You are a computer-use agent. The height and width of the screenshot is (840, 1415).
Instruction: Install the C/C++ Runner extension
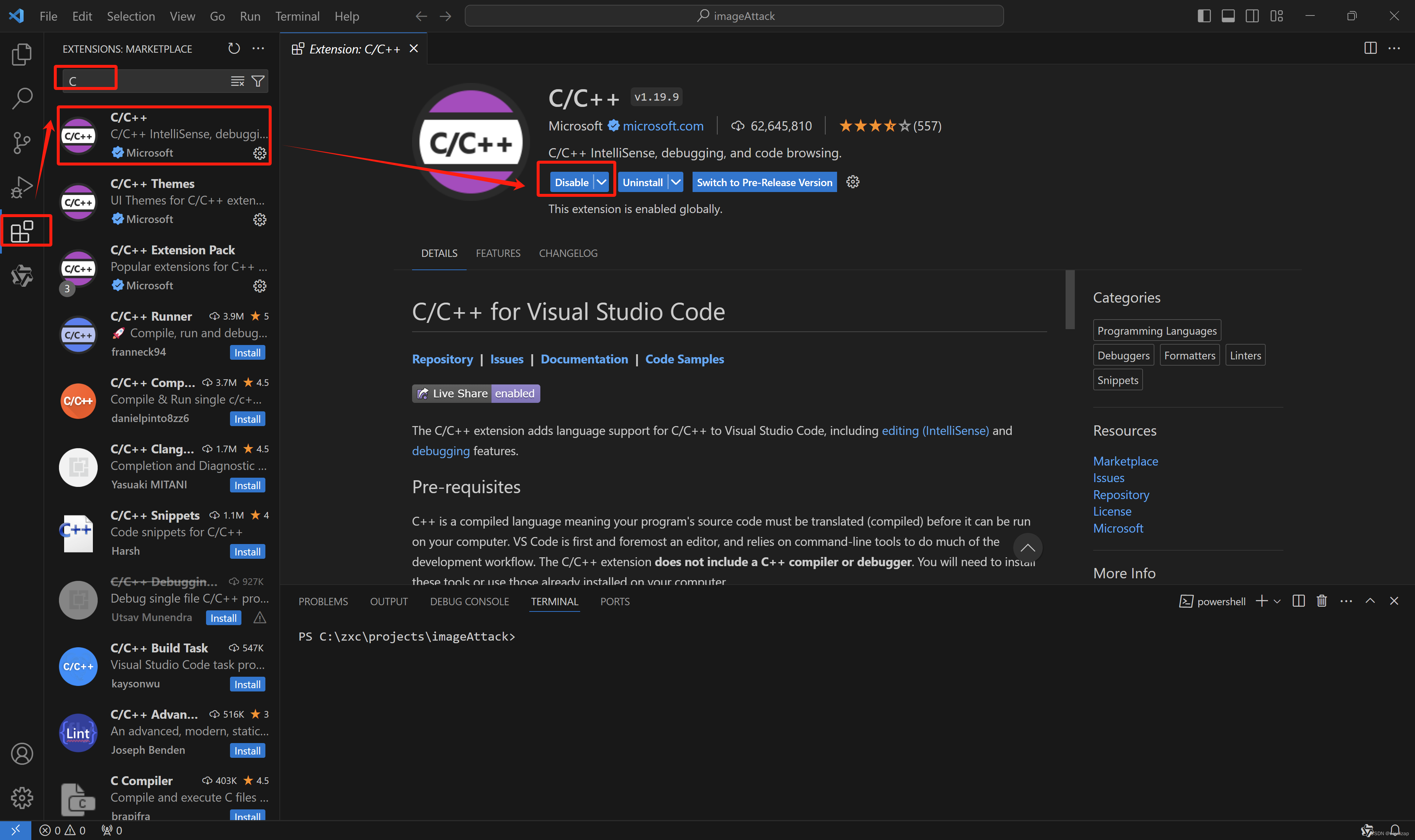coord(247,353)
